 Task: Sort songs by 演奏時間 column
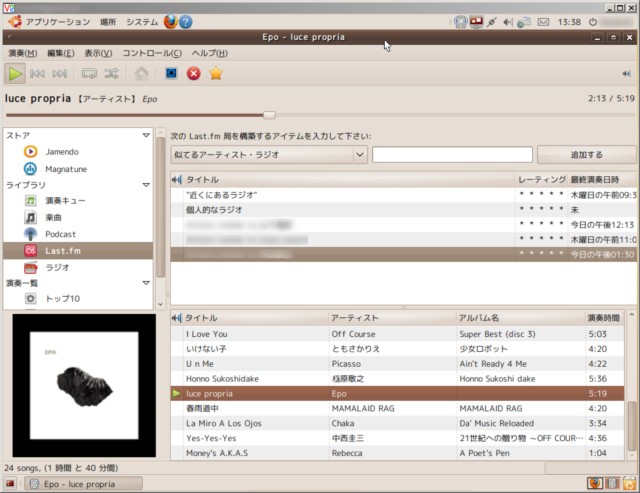click(604, 318)
